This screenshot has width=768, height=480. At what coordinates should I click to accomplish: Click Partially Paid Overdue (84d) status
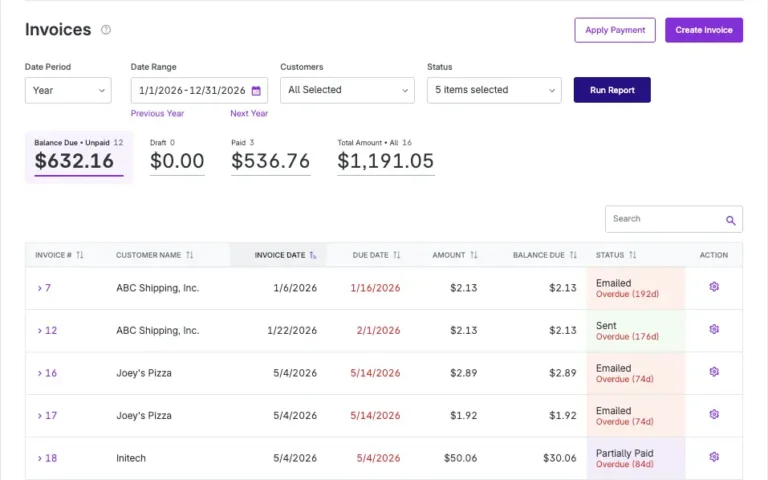point(636,458)
